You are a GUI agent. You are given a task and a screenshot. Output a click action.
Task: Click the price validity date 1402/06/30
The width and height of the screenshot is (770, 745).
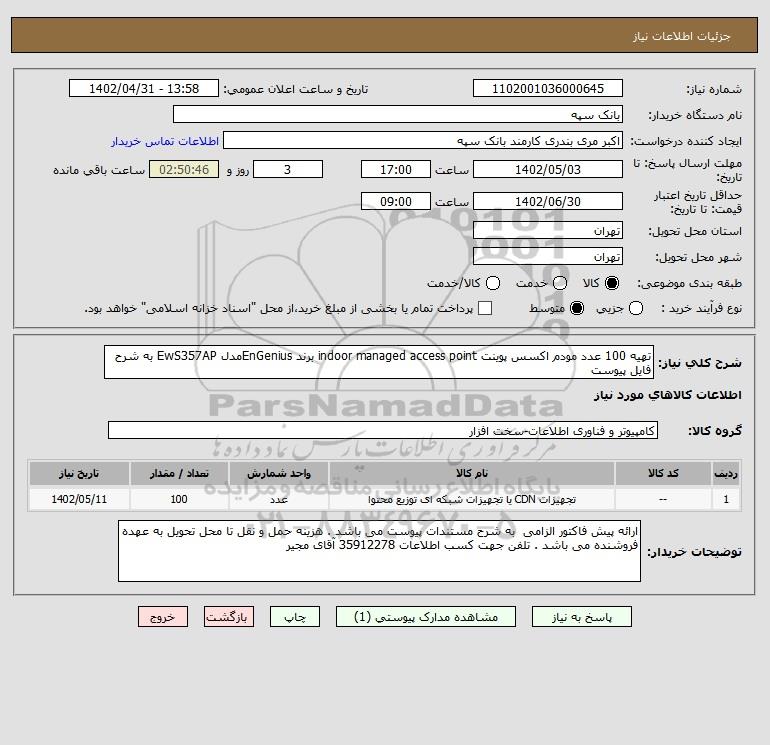point(548,201)
